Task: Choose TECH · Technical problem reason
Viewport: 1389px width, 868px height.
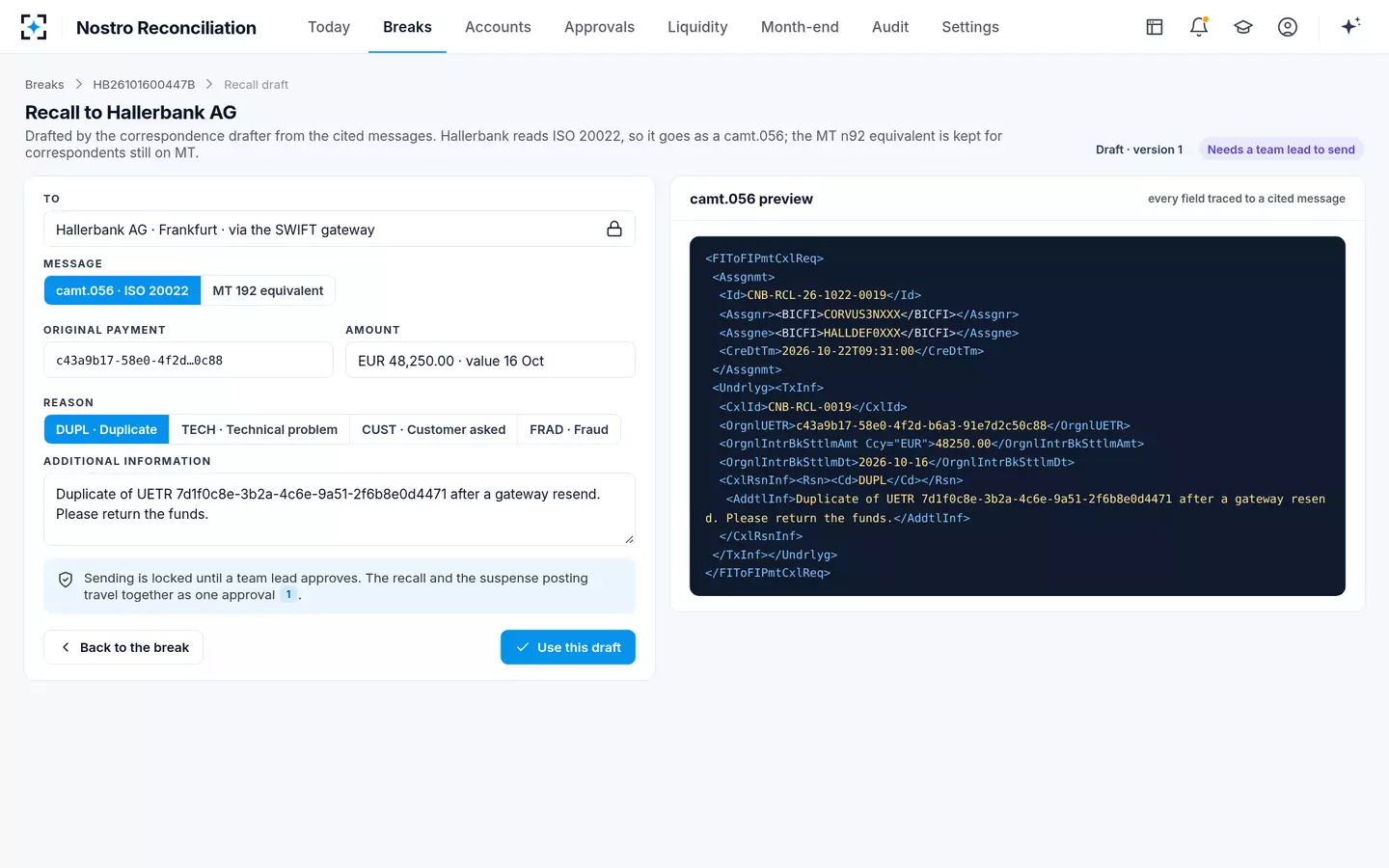Action: 259,429
